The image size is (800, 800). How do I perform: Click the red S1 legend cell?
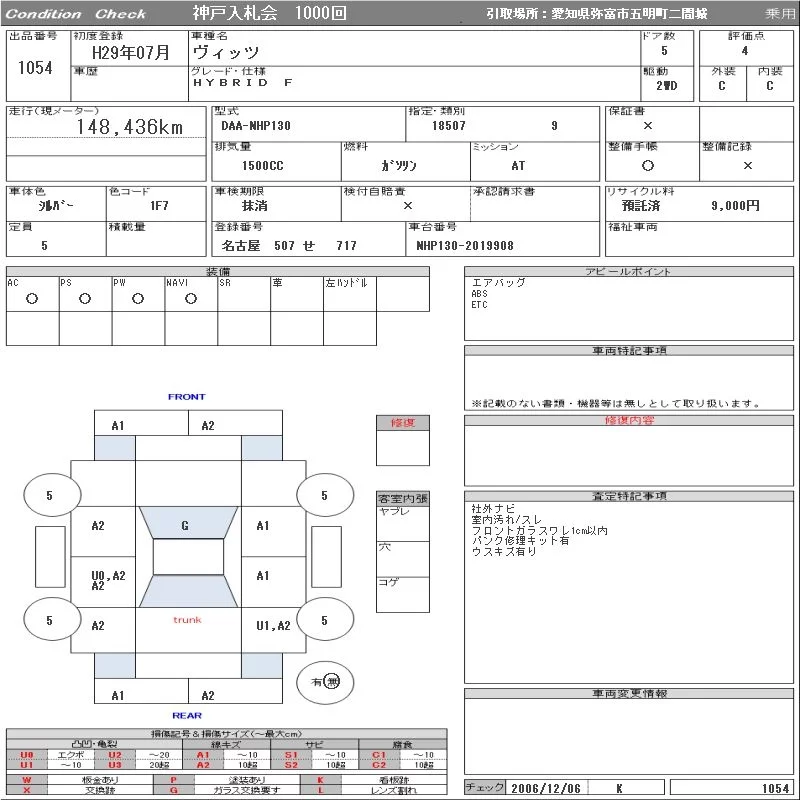click(x=291, y=755)
